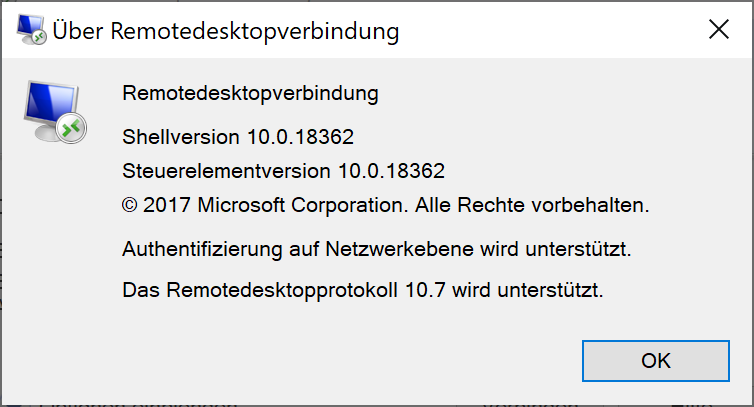Image resolution: width=754 pixels, height=407 pixels.
Task: Click the version number after Shellversion
Action: pyautogui.click(x=301, y=137)
